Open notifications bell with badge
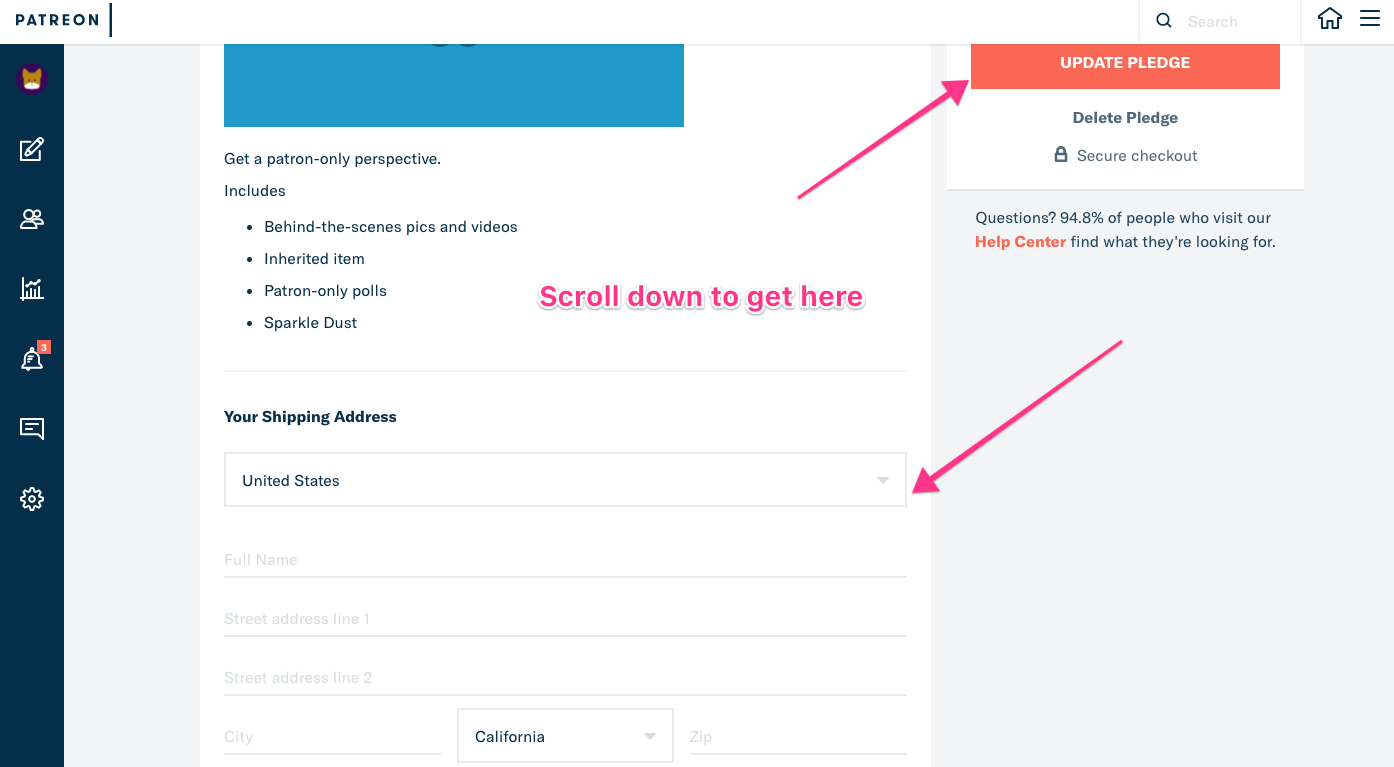Screen dimensions: 1394x767 coord(32,359)
